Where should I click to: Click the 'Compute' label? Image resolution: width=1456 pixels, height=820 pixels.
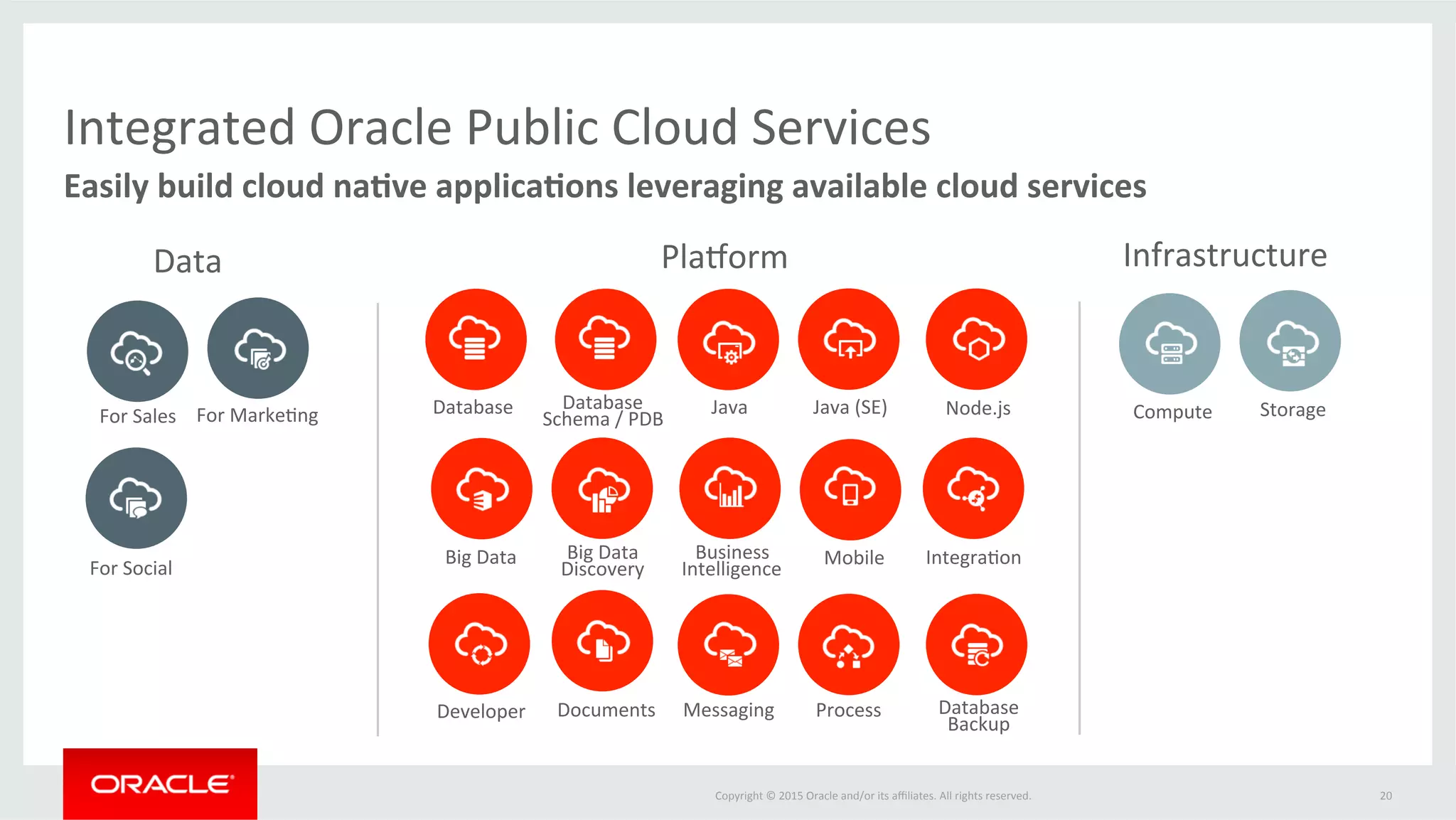click(1172, 412)
